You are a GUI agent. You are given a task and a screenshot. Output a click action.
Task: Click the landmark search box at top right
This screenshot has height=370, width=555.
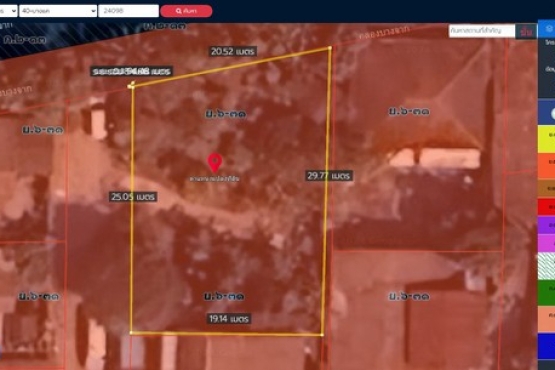[482, 31]
